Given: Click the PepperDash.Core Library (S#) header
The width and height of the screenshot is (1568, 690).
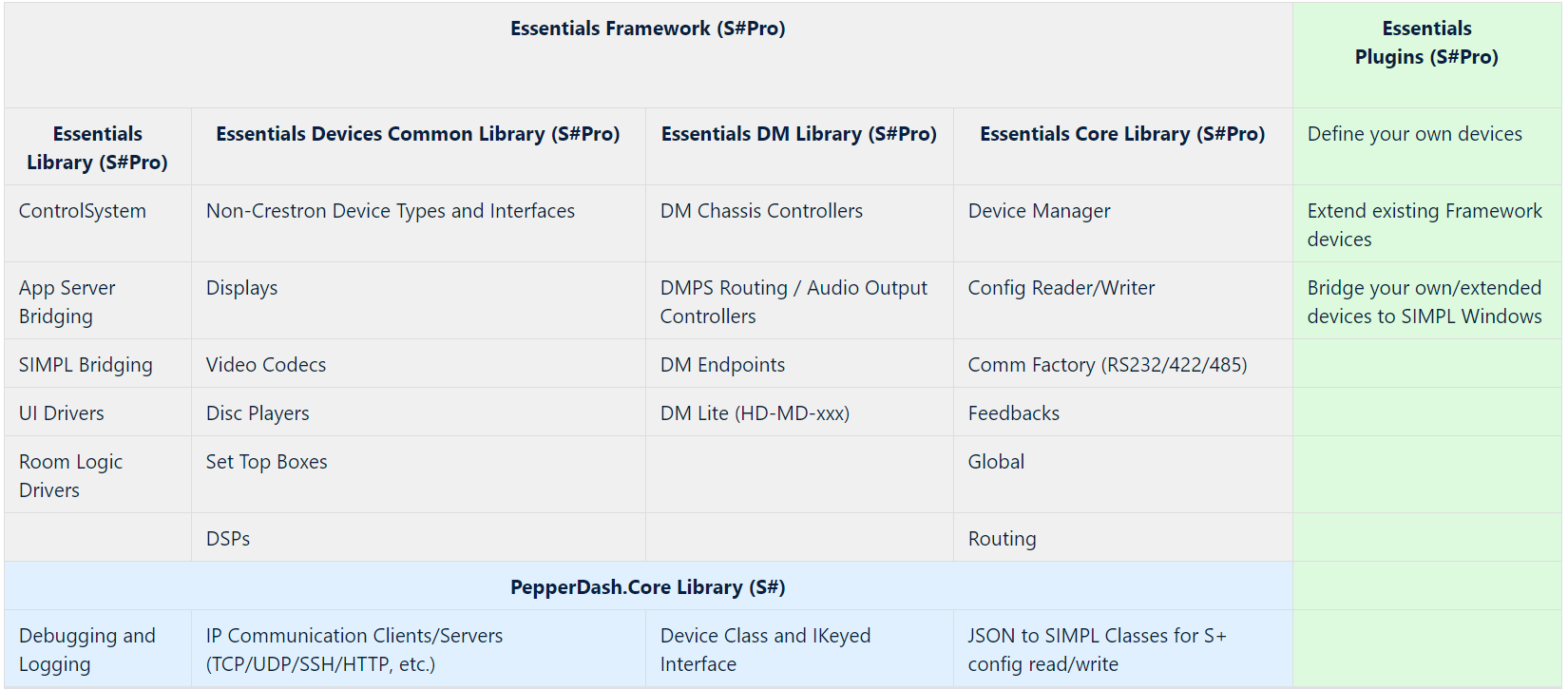Looking at the screenshot, I should tap(647, 587).
